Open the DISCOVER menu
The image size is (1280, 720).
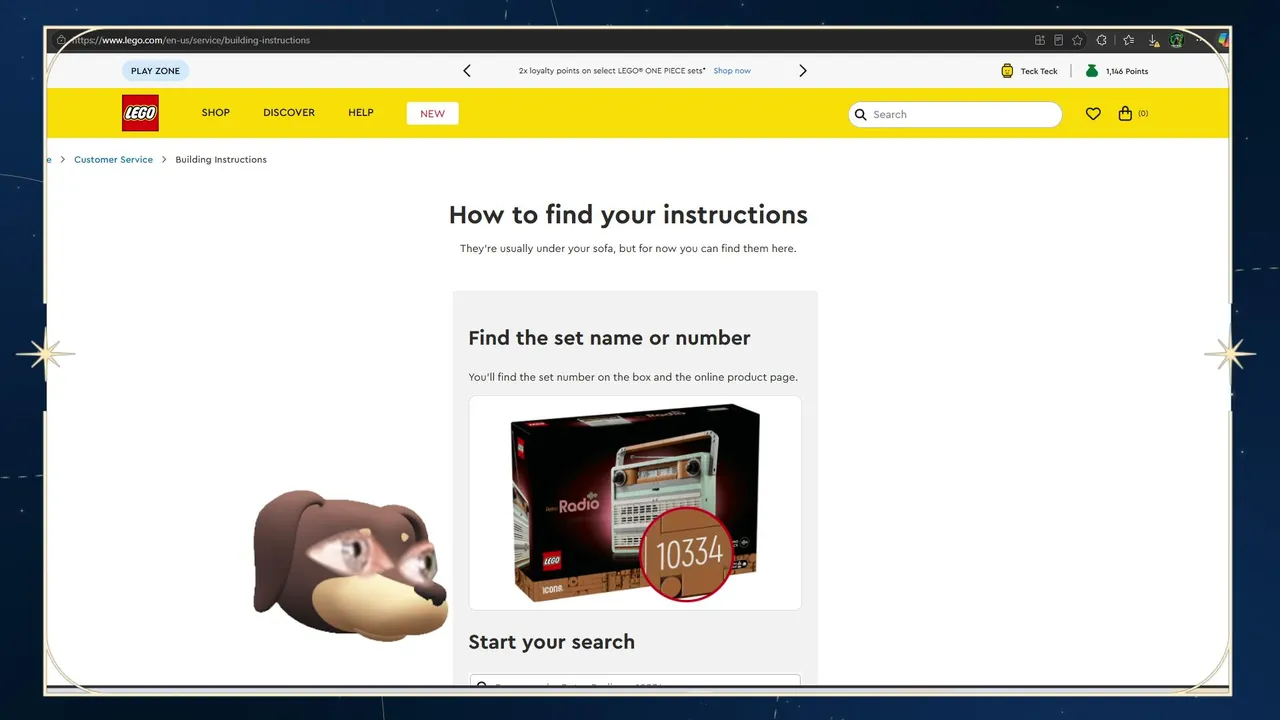[x=289, y=113]
